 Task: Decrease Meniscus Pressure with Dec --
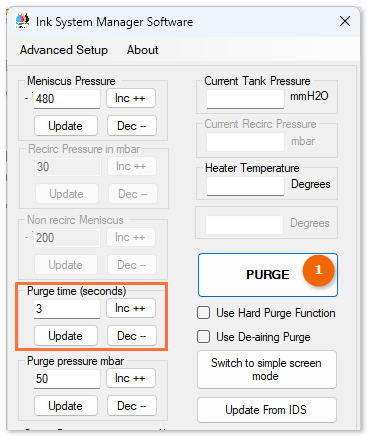tap(132, 126)
